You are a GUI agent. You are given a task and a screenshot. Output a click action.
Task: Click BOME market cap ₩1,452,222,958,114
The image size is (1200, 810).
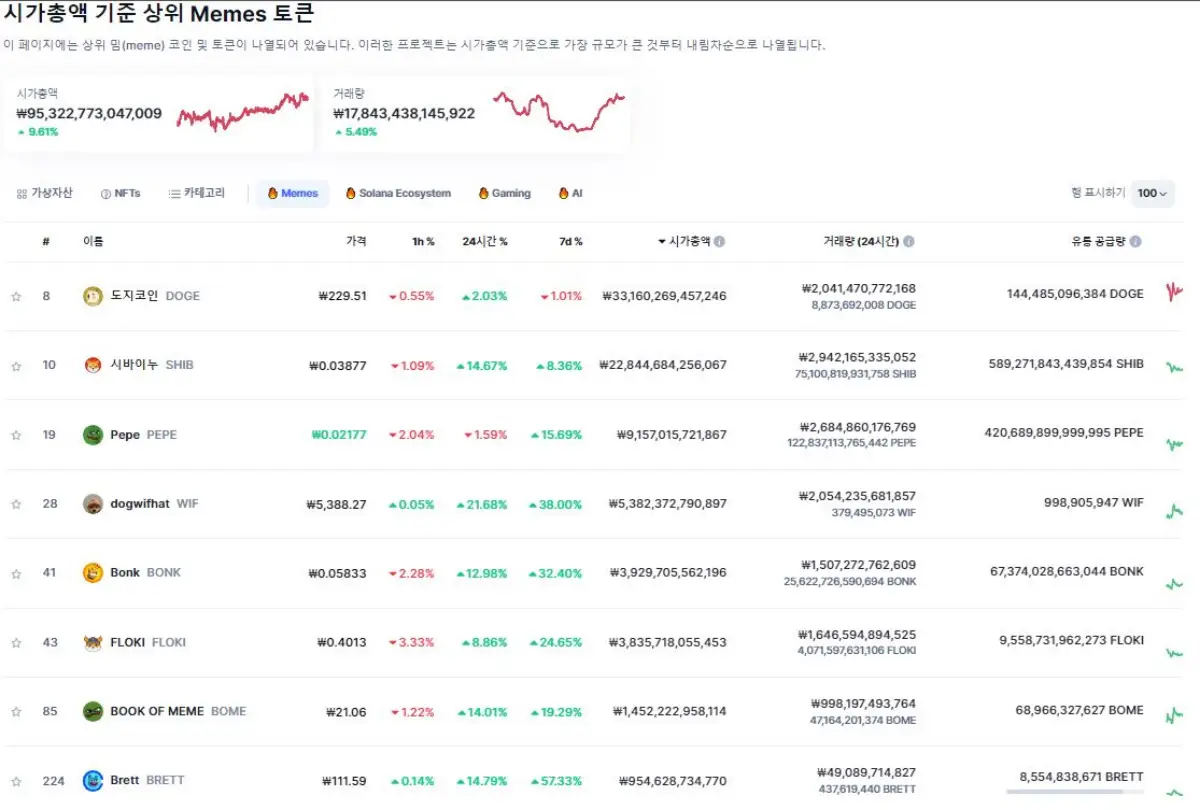(x=669, y=712)
